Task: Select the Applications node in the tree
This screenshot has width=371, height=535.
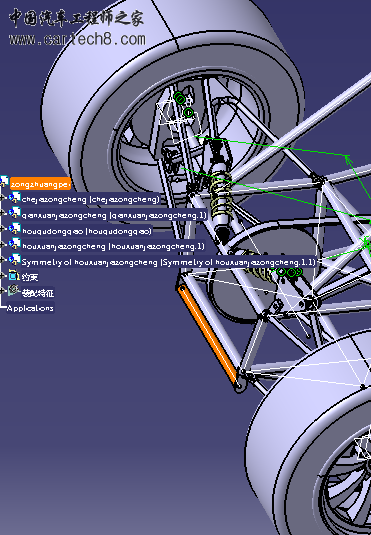Action: pyautogui.click(x=30, y=308)
